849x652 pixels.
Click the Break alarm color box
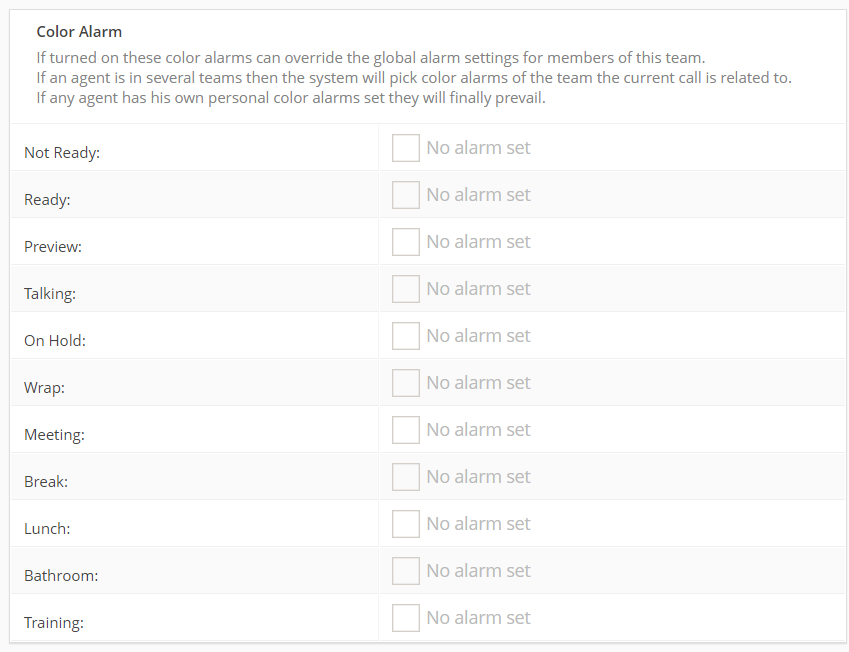pyautogui.click(x=406, y=477)
